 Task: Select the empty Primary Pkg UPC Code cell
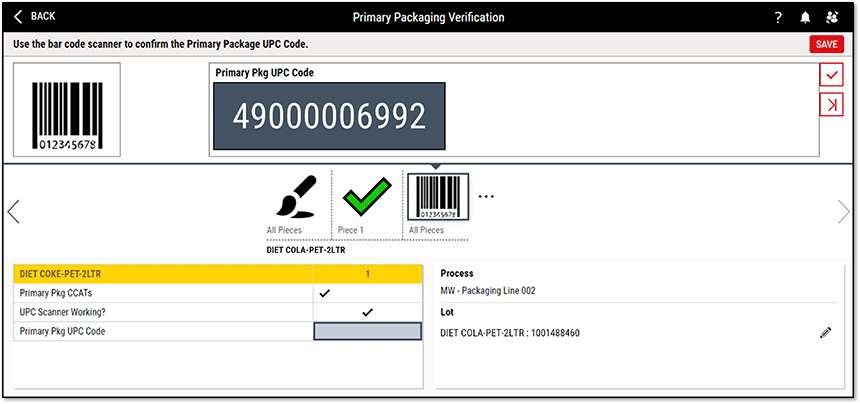point(367,331)
